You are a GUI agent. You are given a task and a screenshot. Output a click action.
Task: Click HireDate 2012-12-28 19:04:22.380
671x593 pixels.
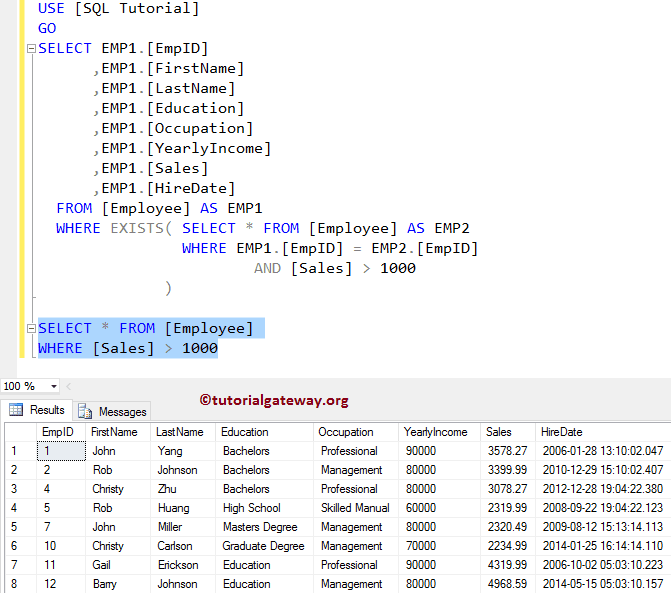pyautogui.click(x=603, y=489)
